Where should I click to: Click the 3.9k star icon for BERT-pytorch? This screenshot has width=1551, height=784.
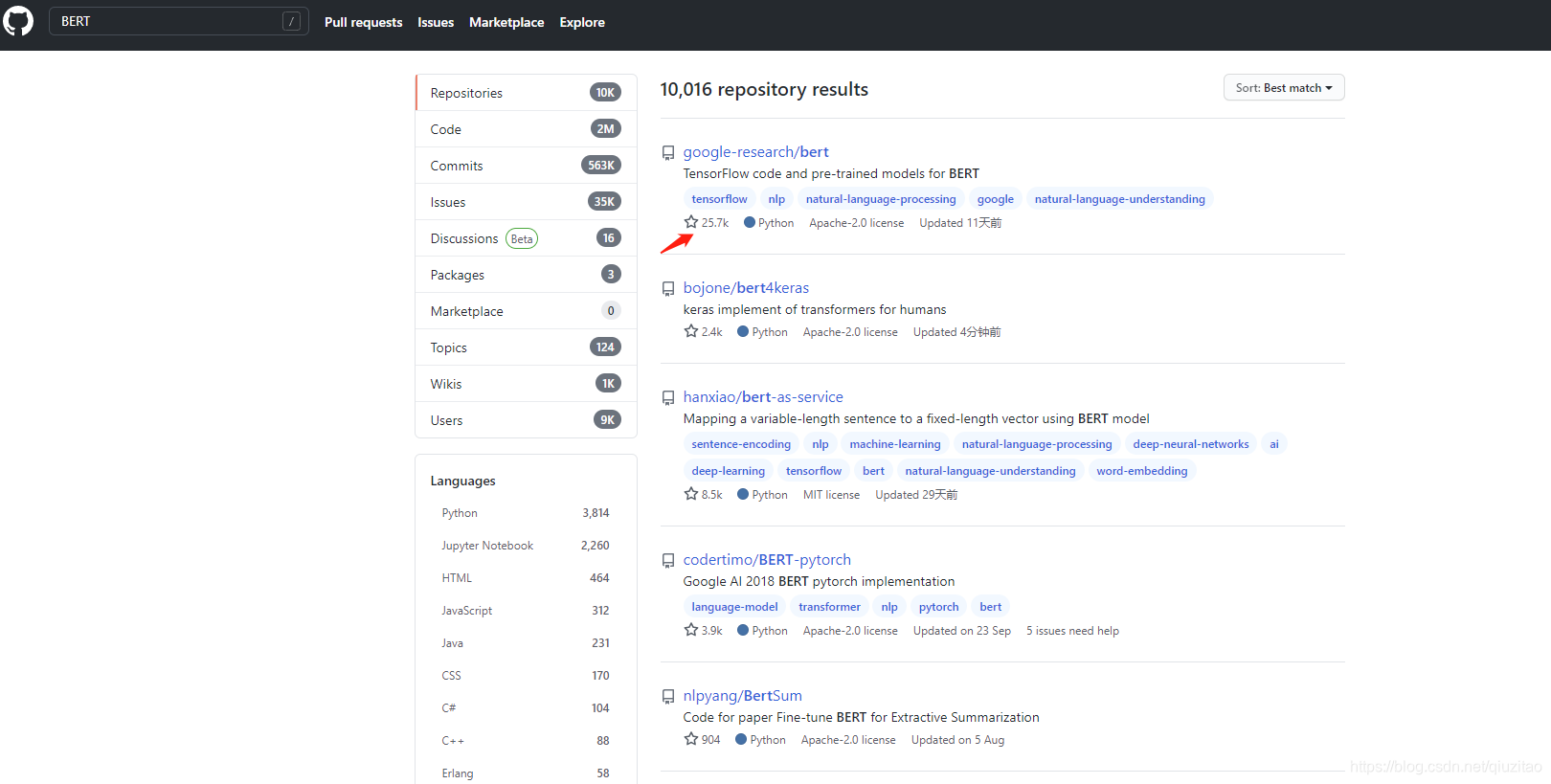tap(691, 630)
